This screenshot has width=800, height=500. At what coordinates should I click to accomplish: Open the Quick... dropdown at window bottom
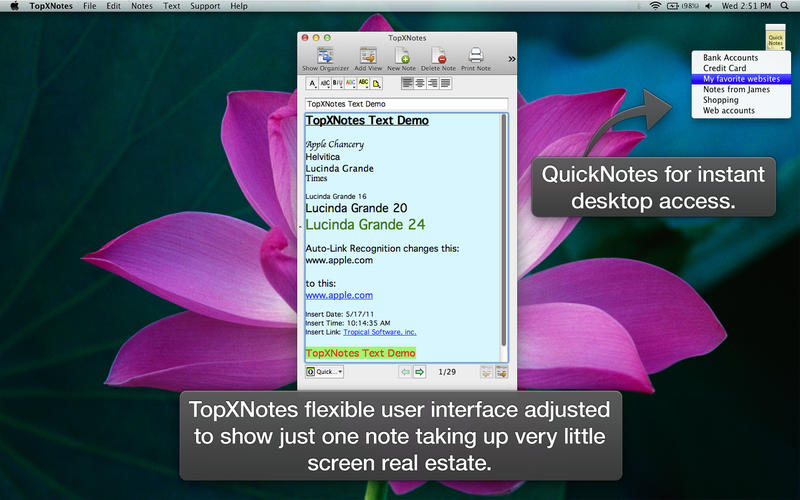(x=324, y=372)
